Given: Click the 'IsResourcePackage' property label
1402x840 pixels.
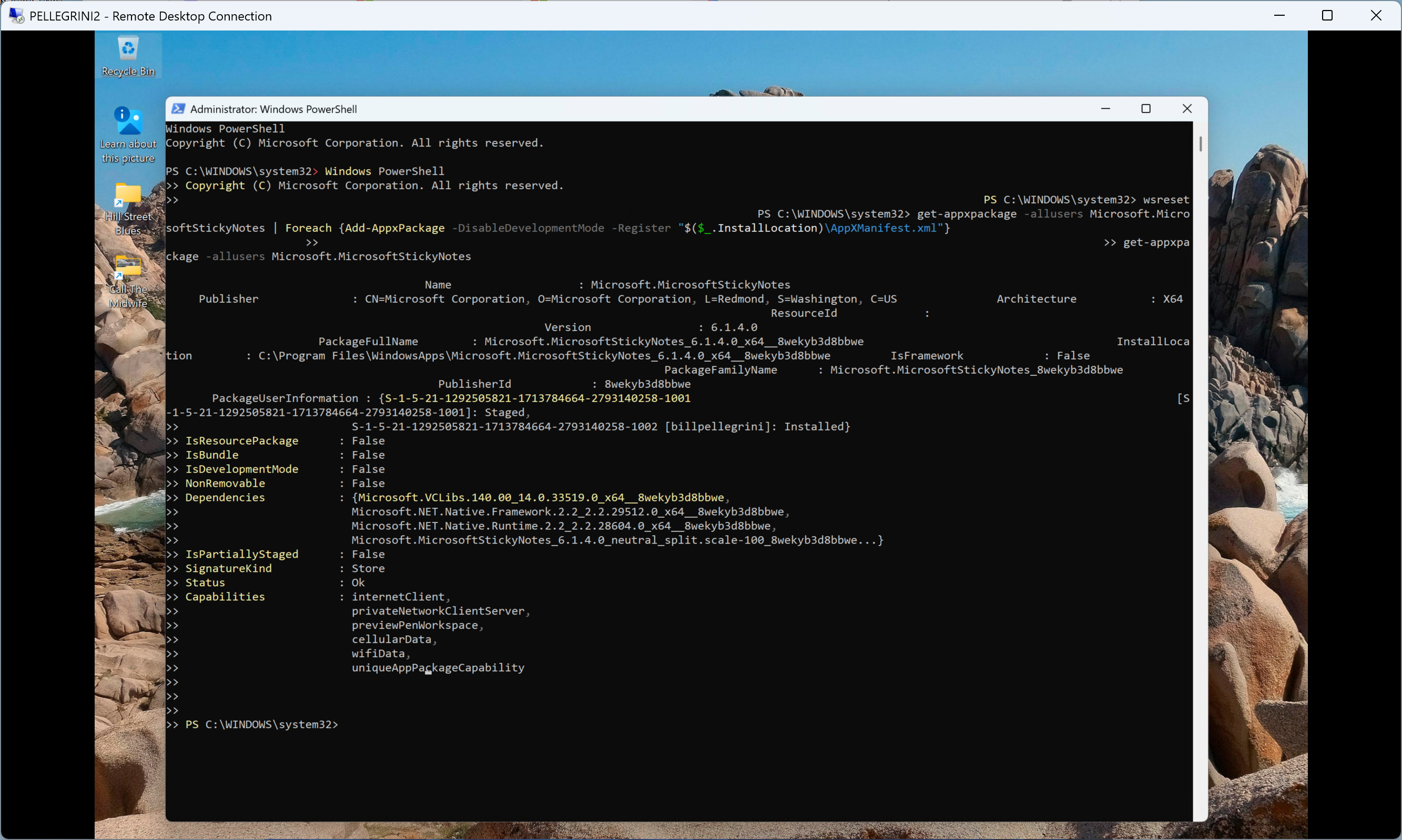Looking at the screenshot, I should click(242, 440).
